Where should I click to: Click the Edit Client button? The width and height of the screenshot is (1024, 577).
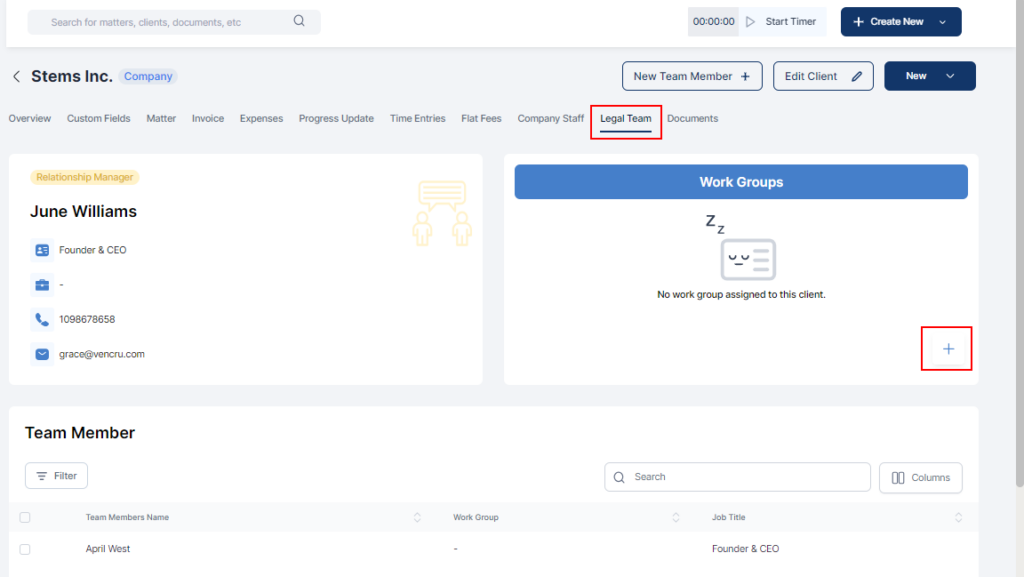pos(822,76)
